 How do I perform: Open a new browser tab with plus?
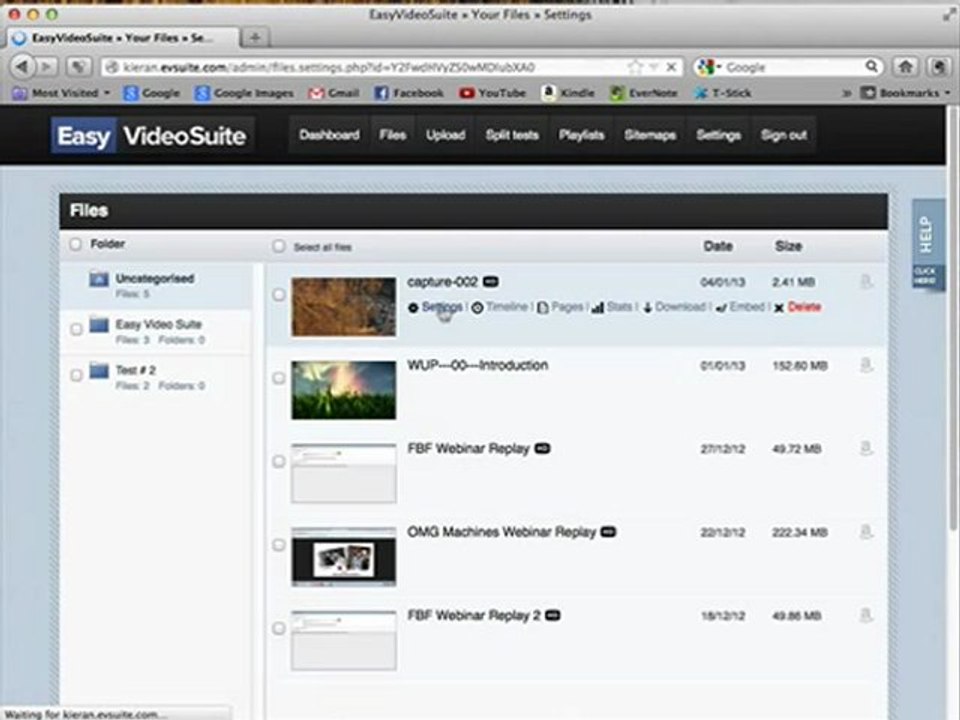point(255,38)
